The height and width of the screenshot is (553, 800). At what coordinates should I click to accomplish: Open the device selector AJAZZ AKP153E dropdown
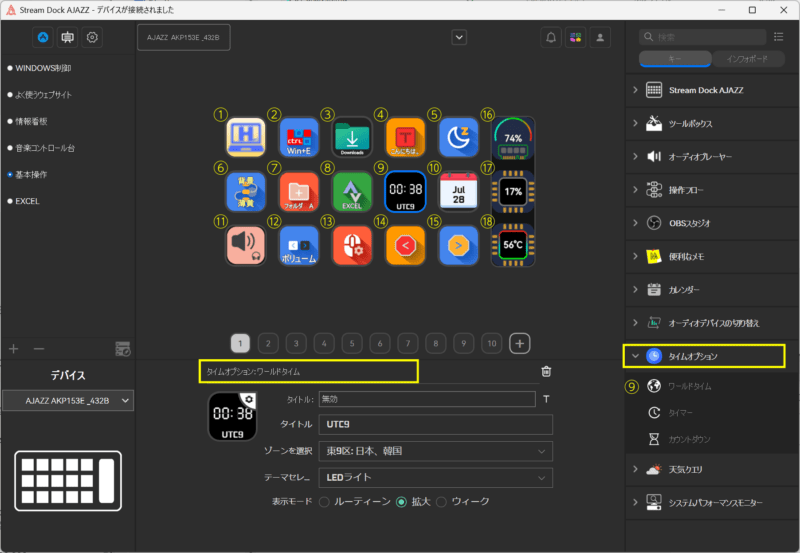point(68,400)
